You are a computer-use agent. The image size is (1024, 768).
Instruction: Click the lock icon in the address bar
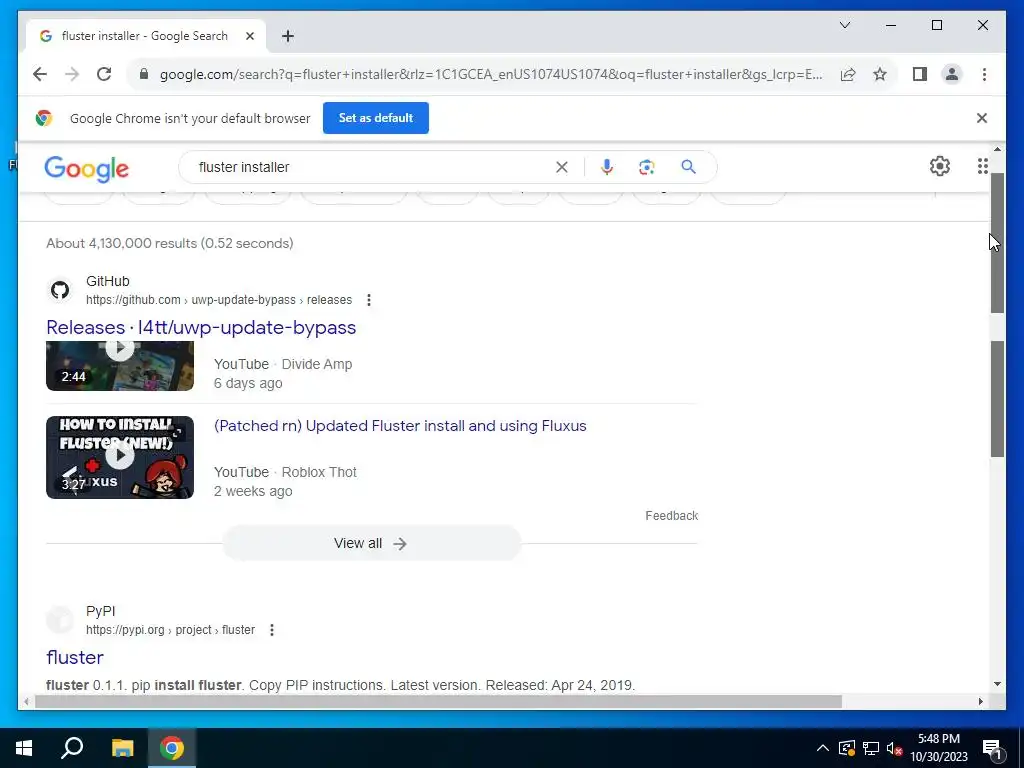[144, 74]
